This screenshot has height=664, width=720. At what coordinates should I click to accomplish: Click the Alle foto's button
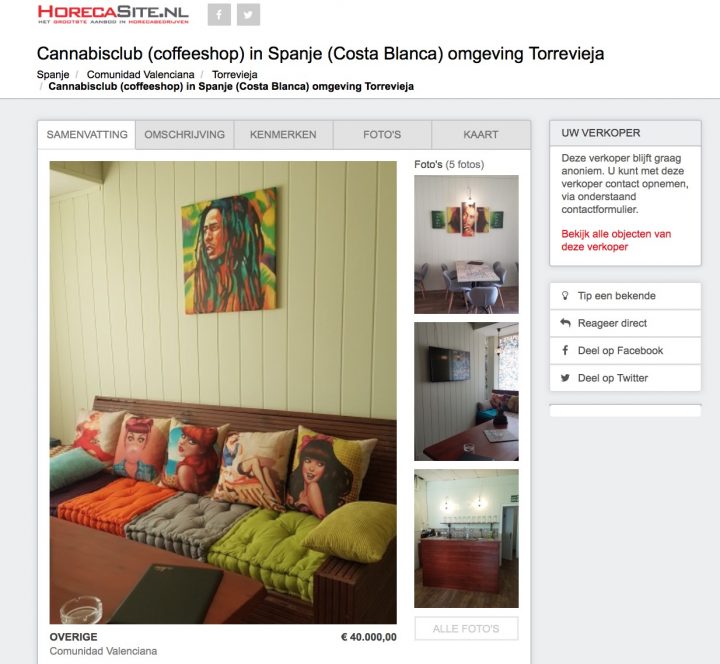466,629
